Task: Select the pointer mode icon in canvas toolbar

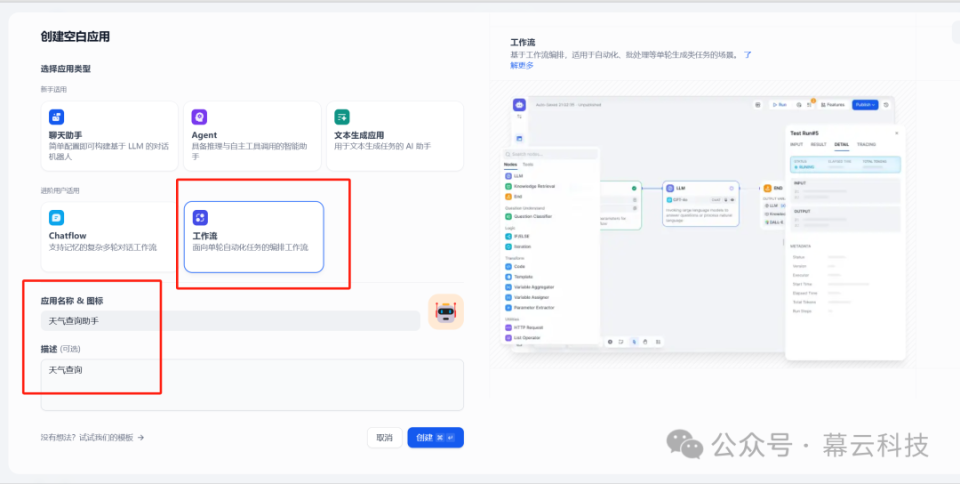Action: click(634, 342)
